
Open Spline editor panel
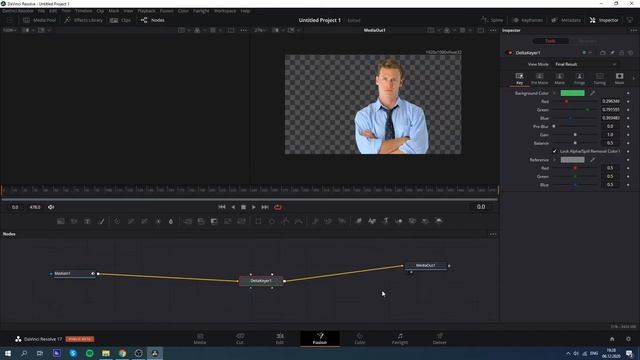pyautogui.click(x=492, y=20)
